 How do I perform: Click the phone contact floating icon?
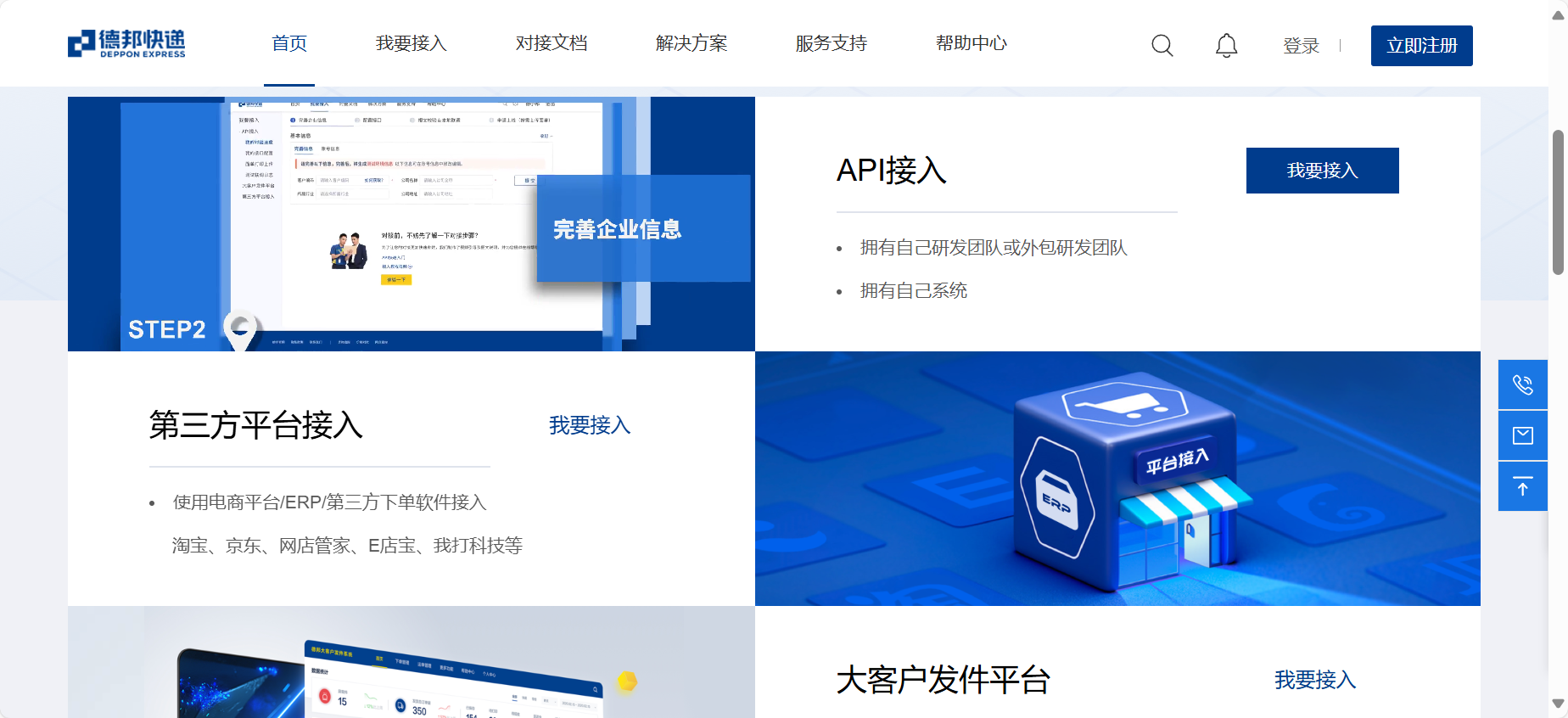coord(1523,385)
